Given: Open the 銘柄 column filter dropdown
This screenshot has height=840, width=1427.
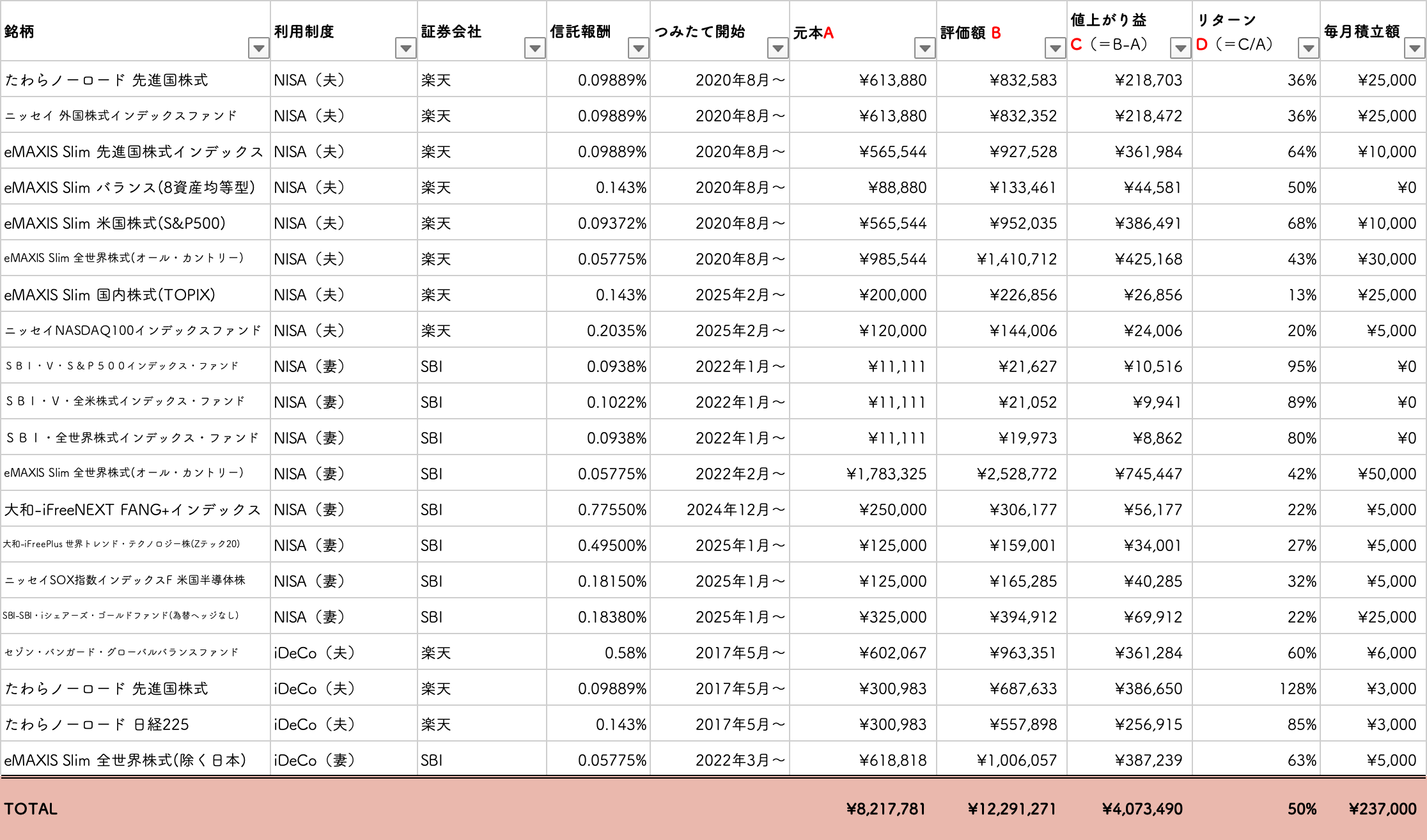Looking at the screenshot, I should [x=258, y=48].
